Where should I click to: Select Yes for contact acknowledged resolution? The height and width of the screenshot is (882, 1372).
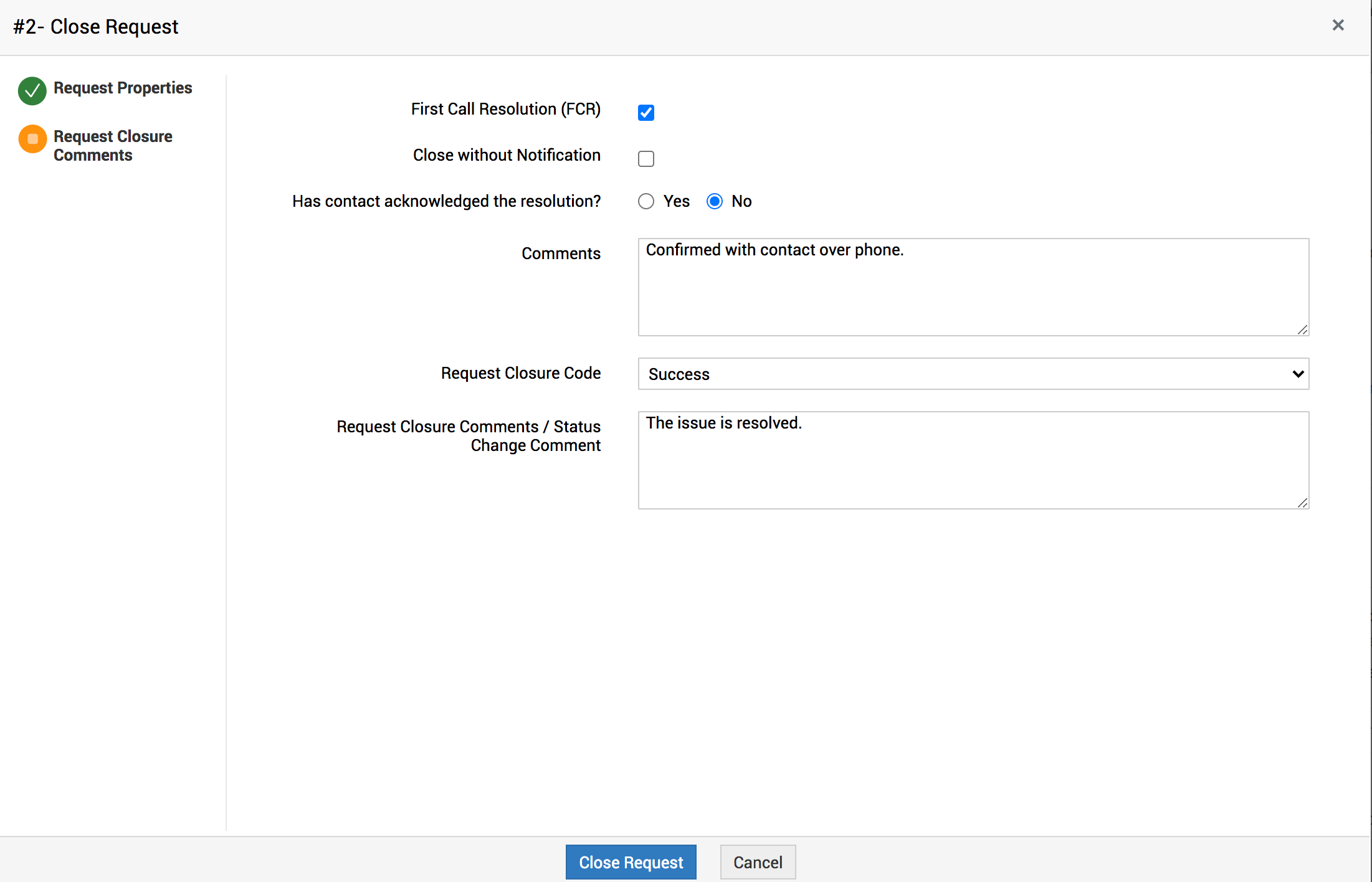click(646, 201)
